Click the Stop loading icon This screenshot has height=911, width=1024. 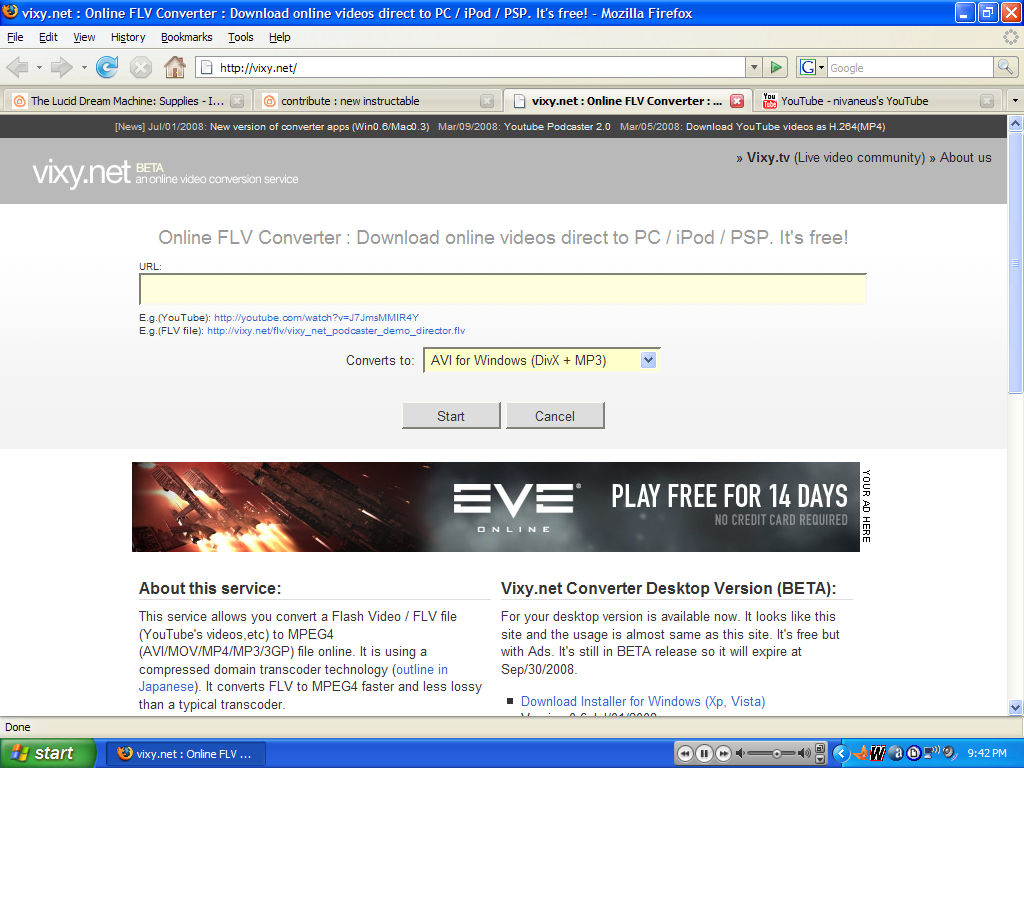coord(140,67)
